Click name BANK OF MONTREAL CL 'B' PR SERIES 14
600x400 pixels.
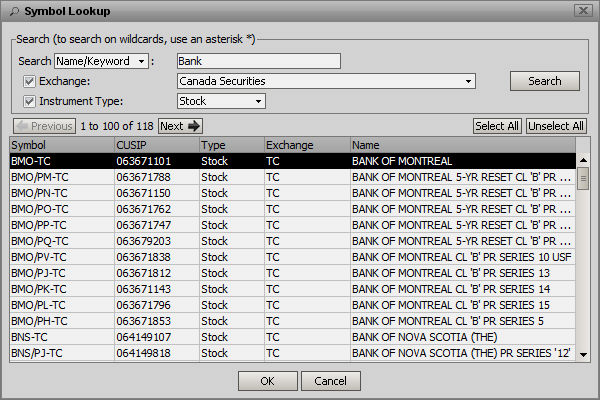(x=451, y=289)
